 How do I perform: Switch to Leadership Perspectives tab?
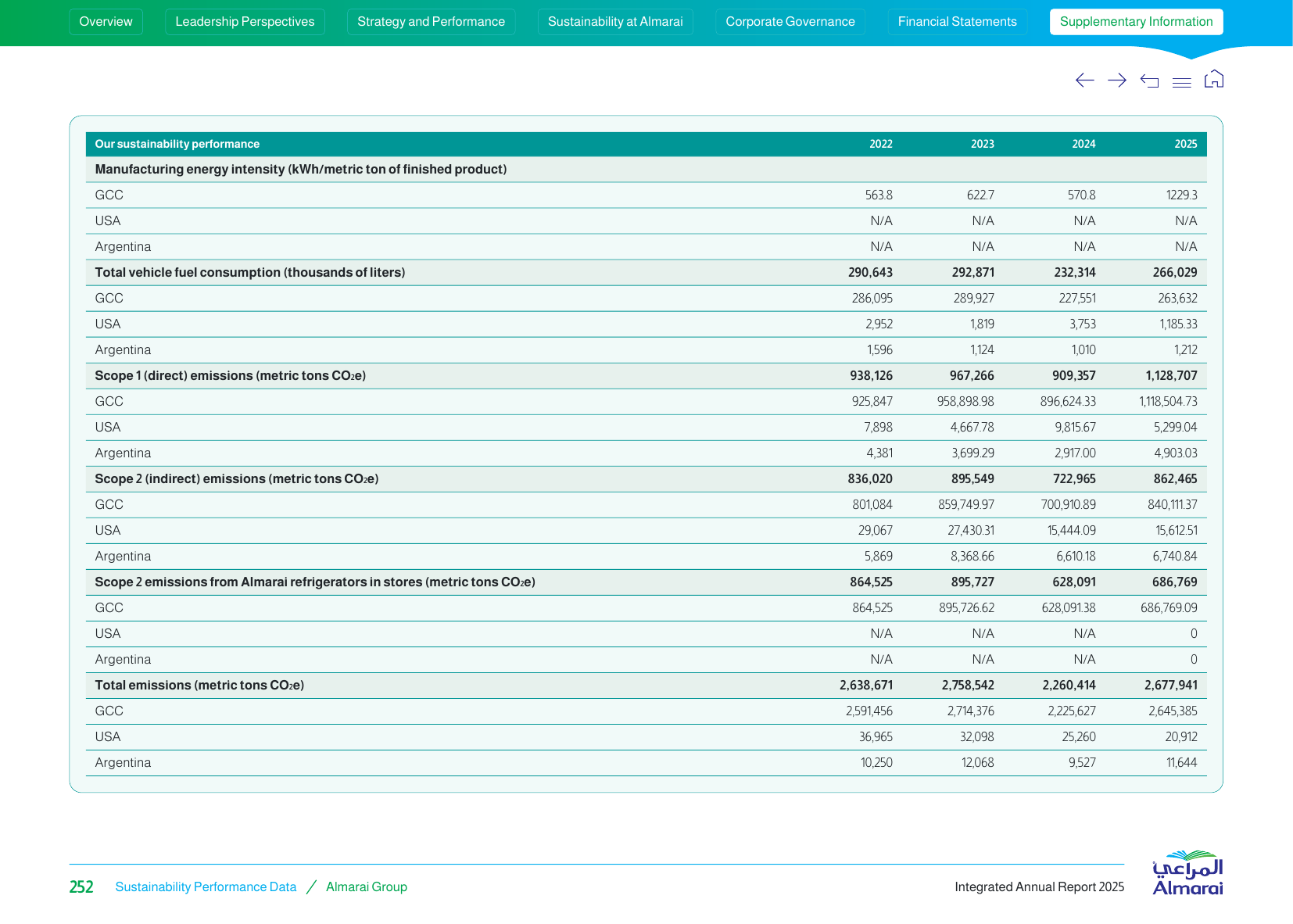(x=245, y=22)
